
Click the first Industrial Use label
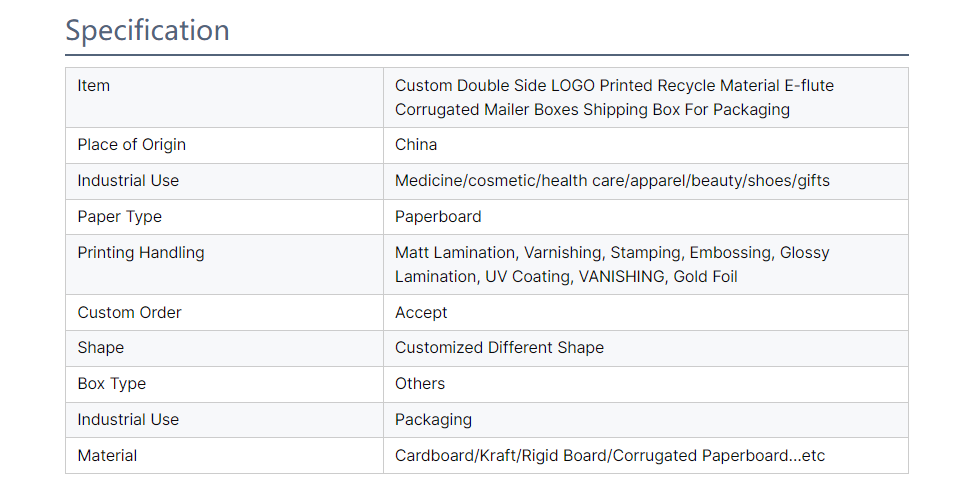coord(128,181)
